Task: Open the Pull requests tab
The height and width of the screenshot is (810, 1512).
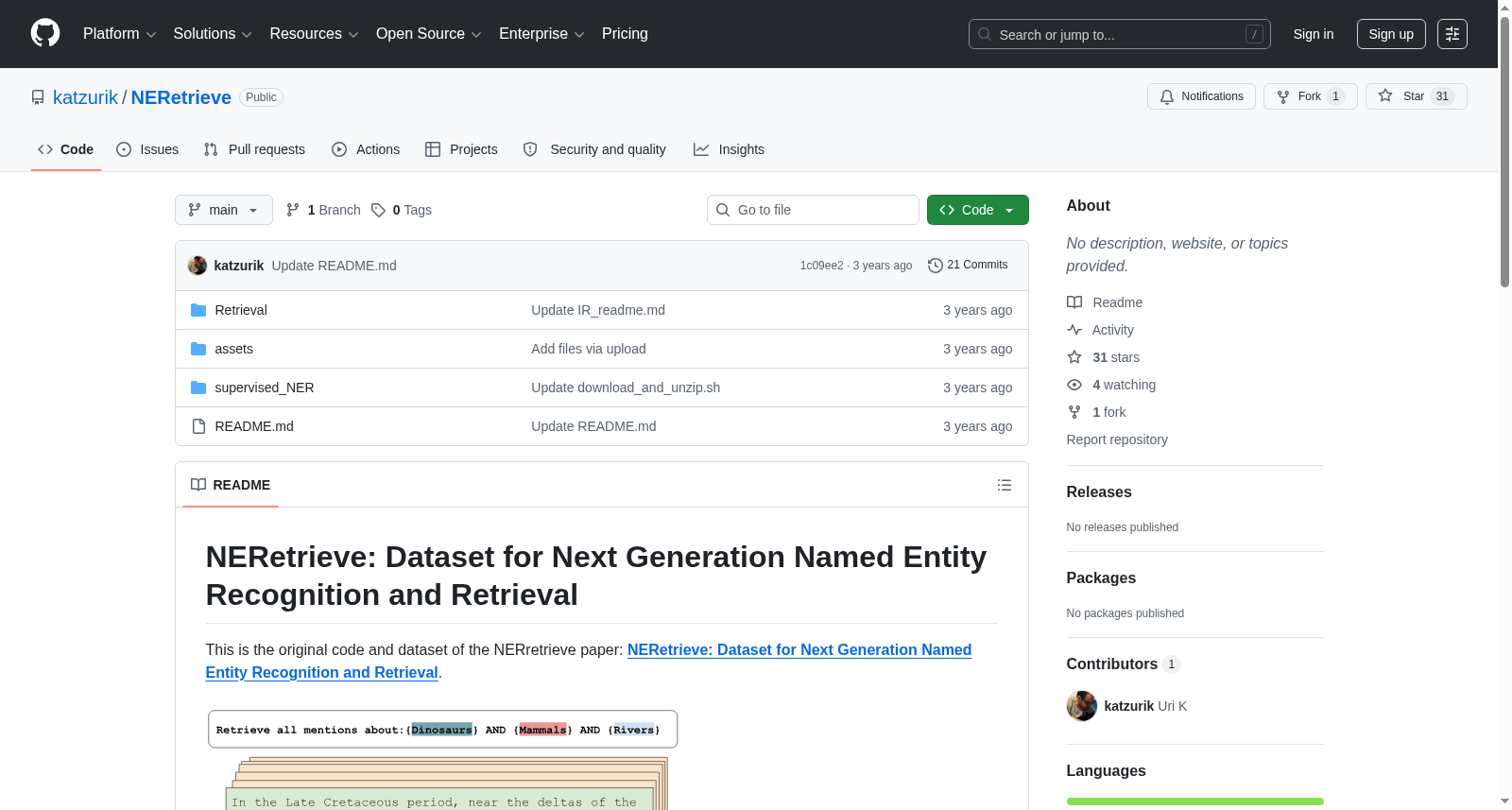Action: click(254, 149)
